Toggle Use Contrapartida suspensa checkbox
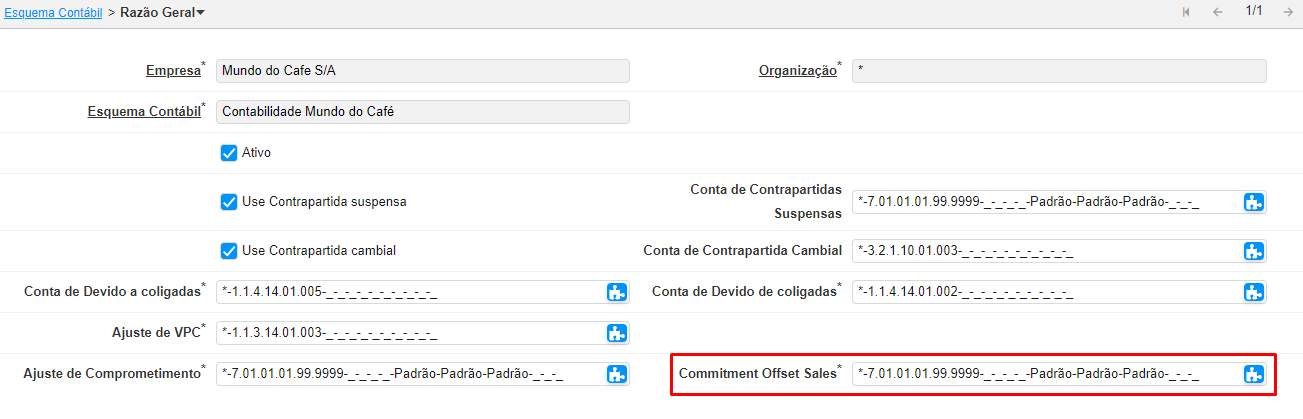Viewport: 1303px width, 419px height. coord(228,201)
